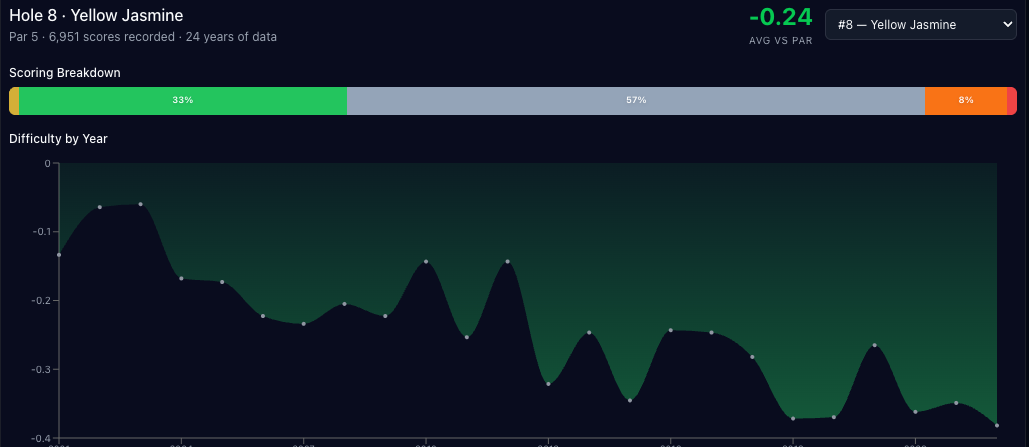Click the AVG VS PAR label
The image size is (1029, 447).
pos(780,41)
